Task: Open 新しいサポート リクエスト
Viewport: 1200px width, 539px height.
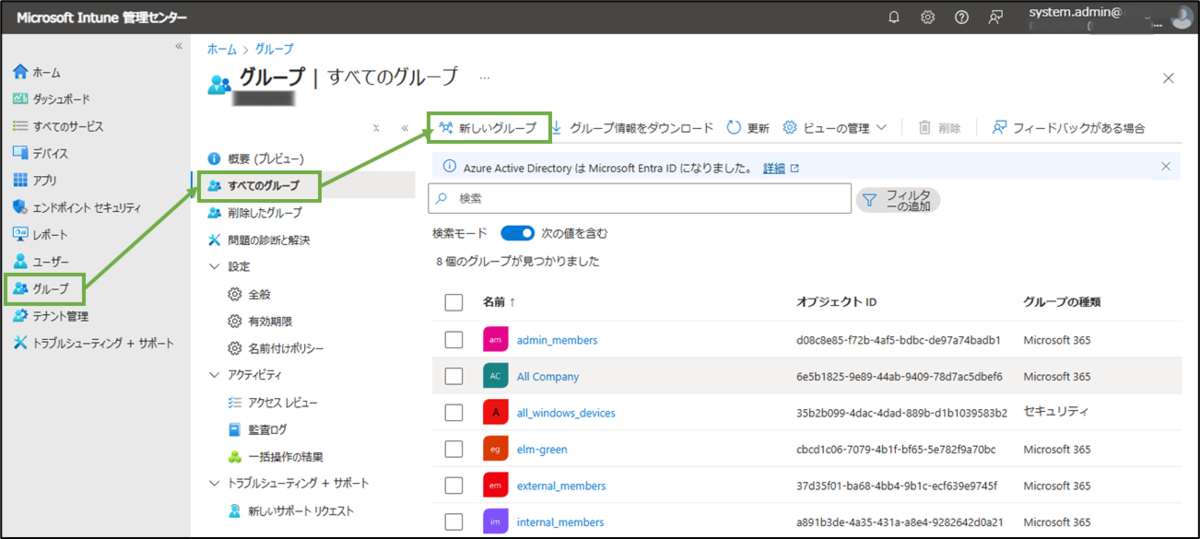Action: point(290,510)
